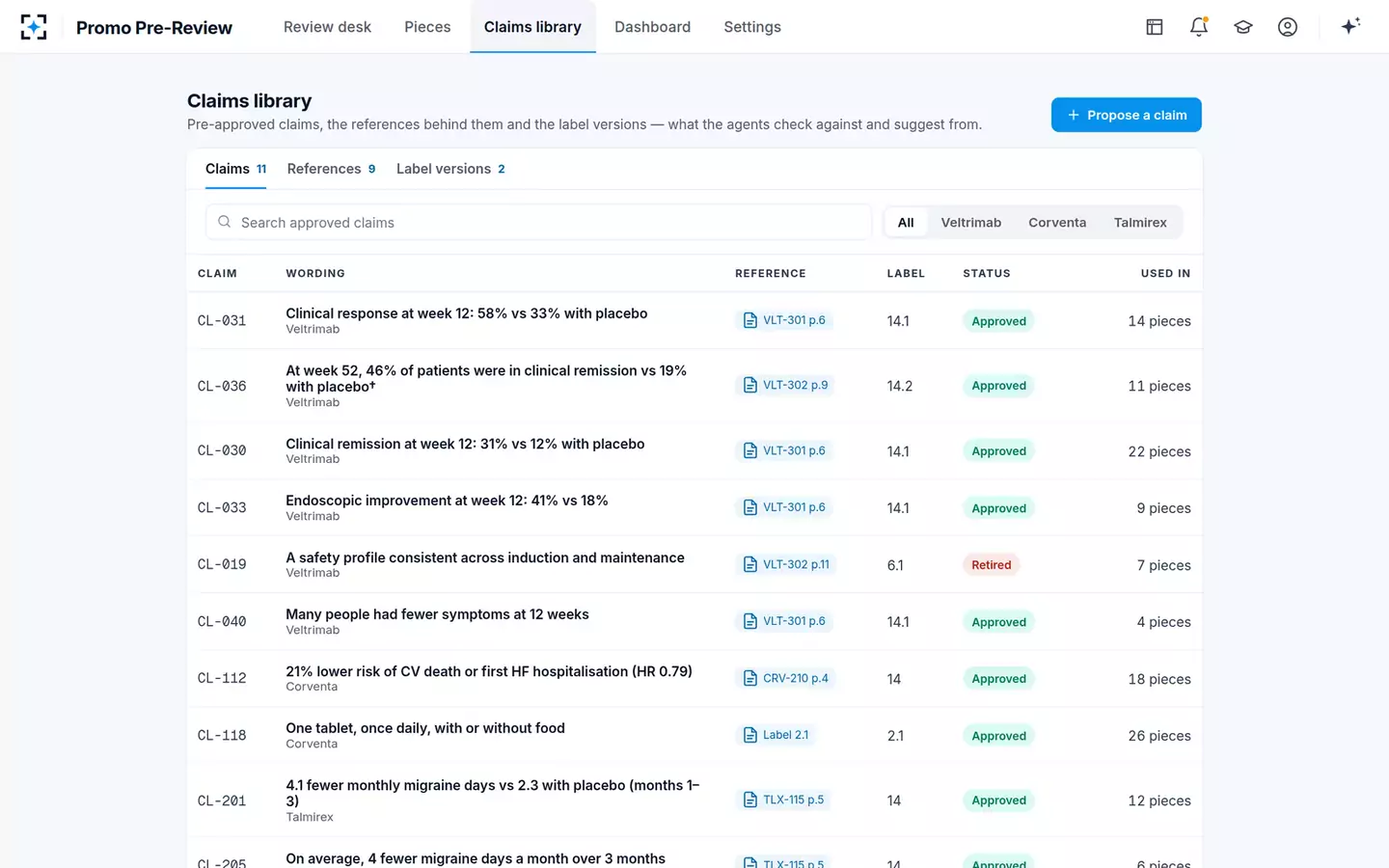The height and width of the screenshot is (868, 1389).
Task: Open the notifications bell
Action: 1199,27
